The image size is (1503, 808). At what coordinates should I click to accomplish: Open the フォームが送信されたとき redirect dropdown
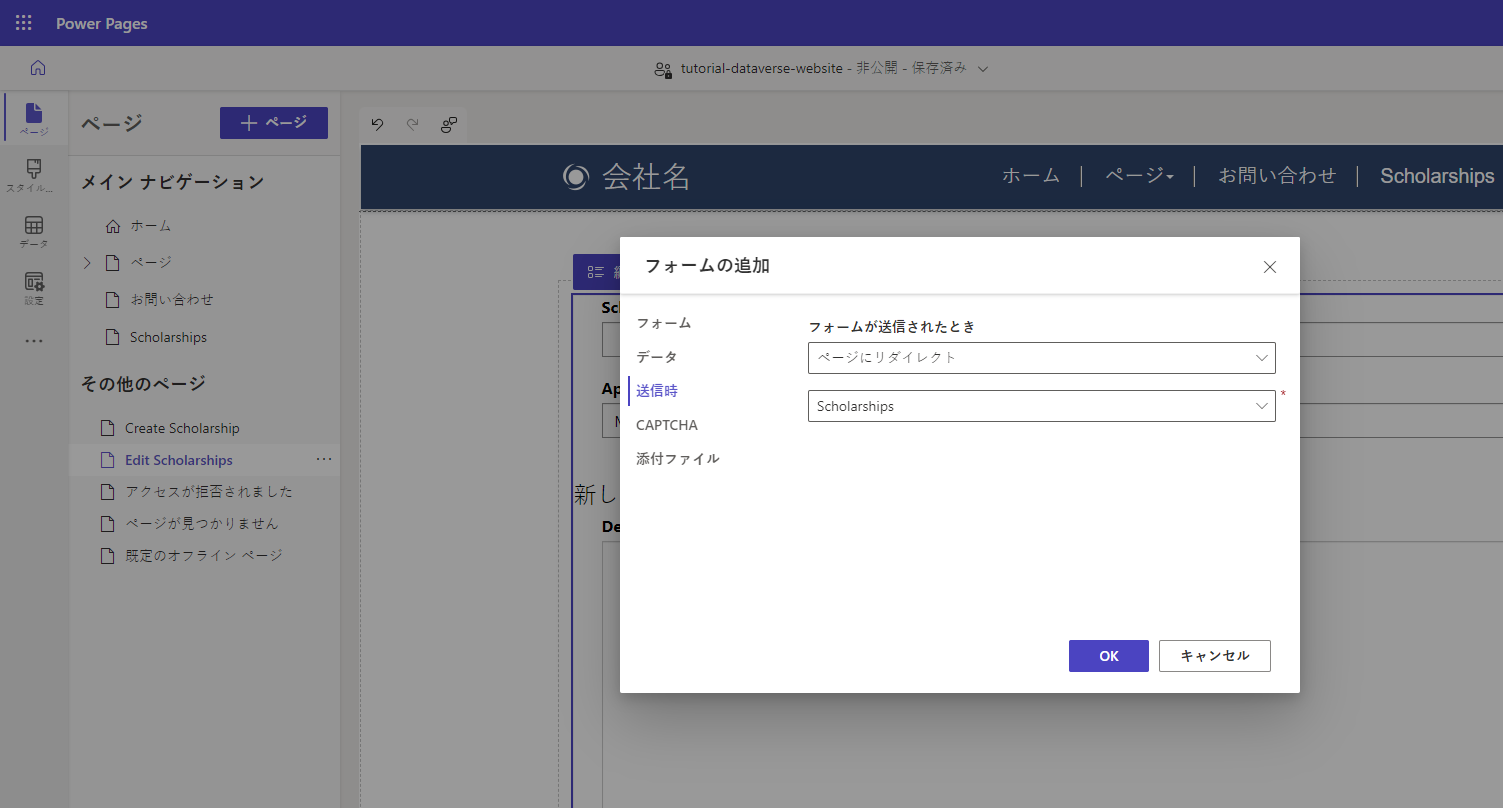click(1042, 358)
